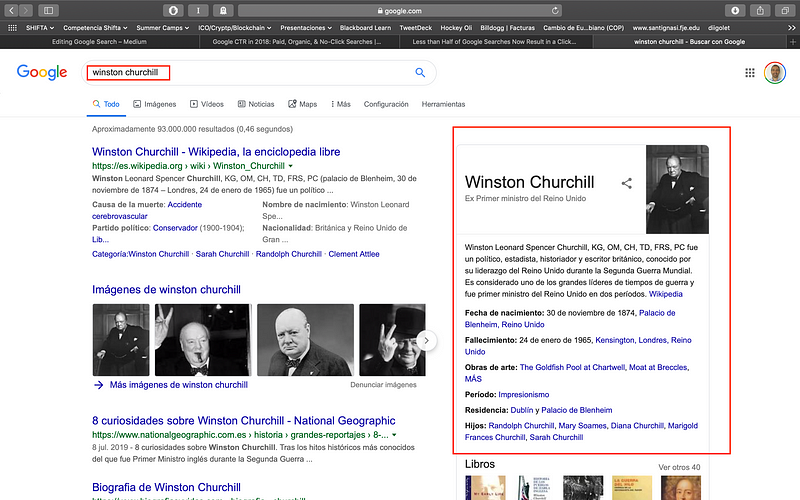Expand Summer Camps bookmarks folder
The width and height of the screenshot is (800, 500).
click(163, 28)
